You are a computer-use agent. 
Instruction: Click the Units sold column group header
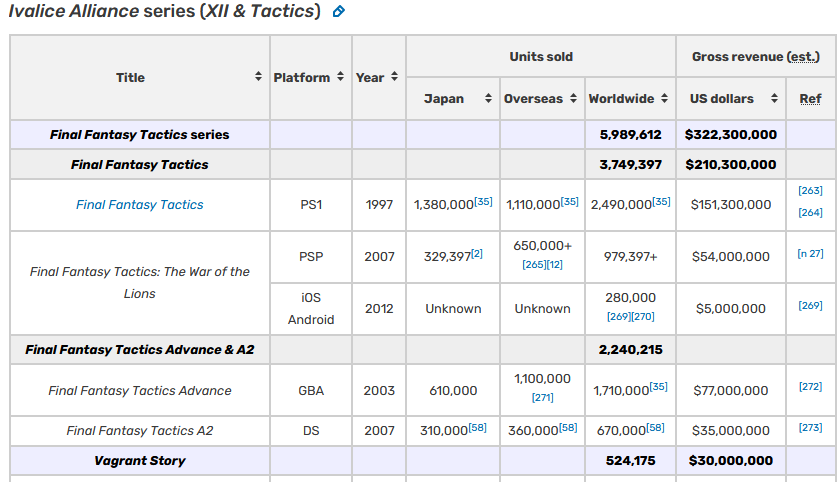click(541, 57)
